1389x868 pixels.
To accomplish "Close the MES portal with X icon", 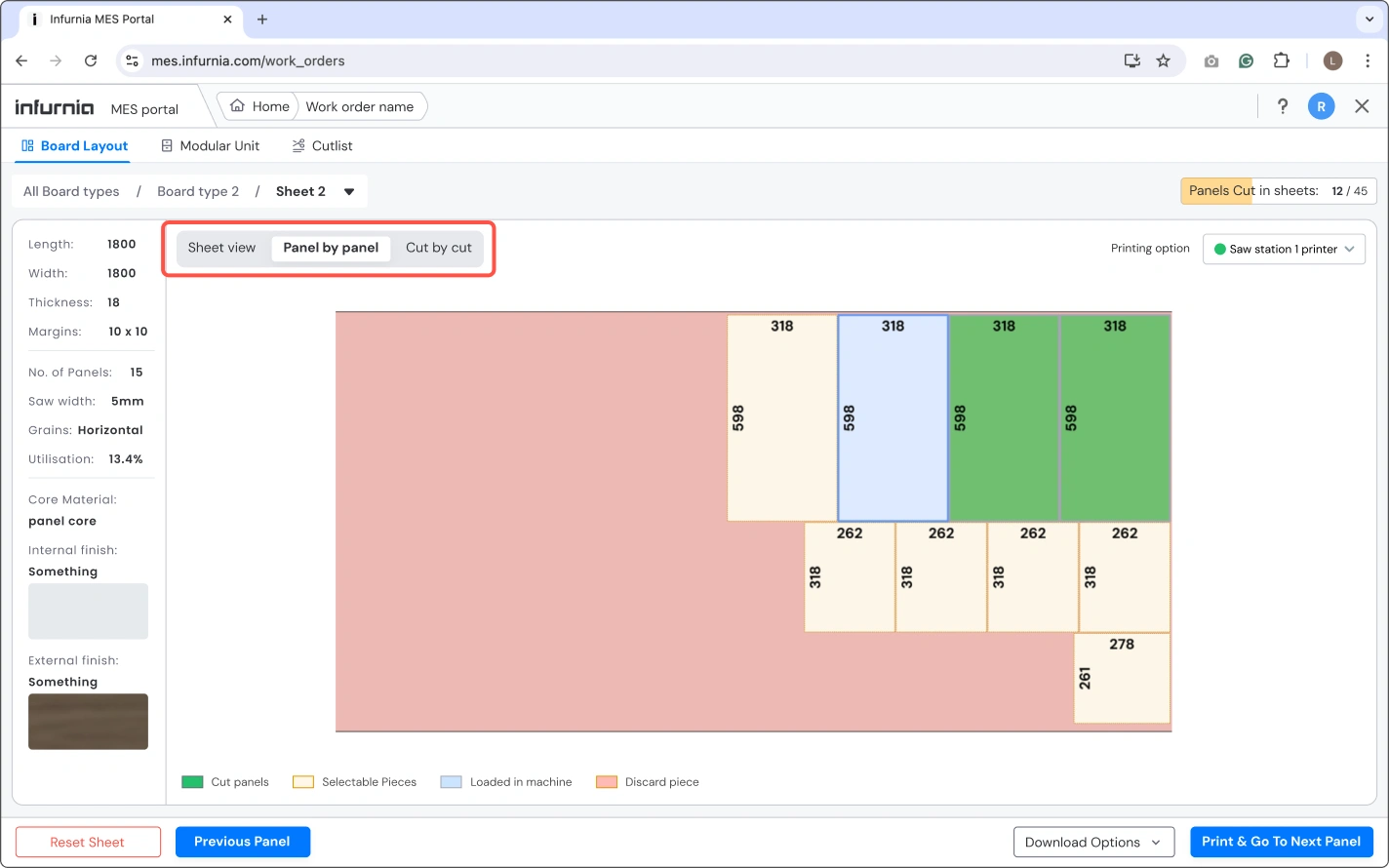I will (x=1362, y=106).
